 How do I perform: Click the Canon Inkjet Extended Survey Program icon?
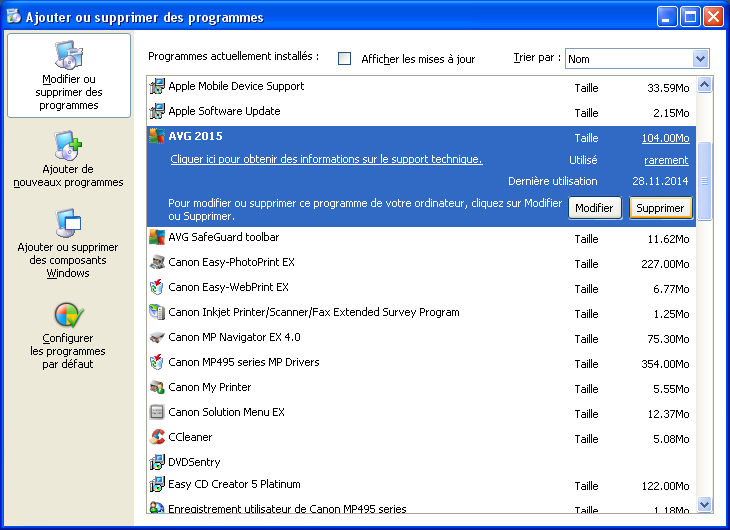157,313
